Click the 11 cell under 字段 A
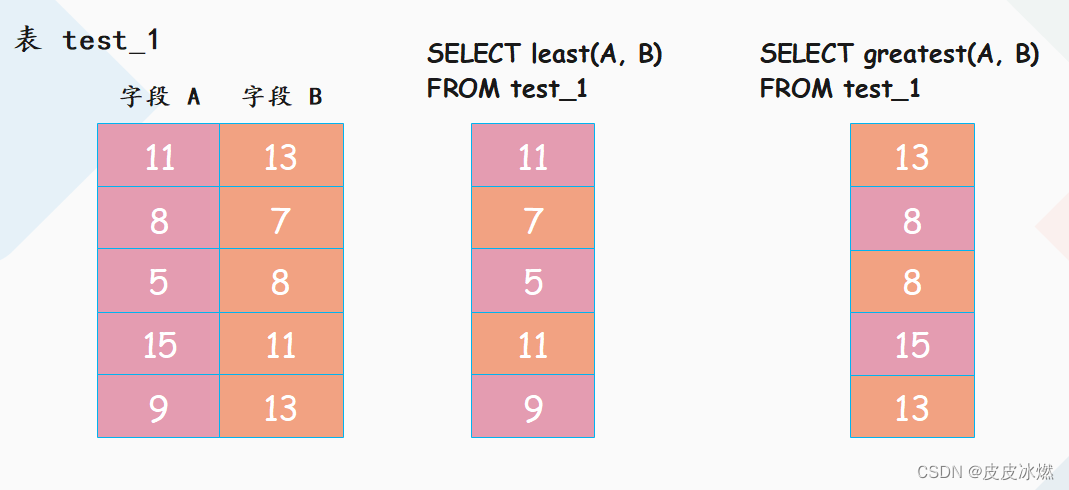Image resolution: width=1069 pixels, height=490 pixels. (159, 155)
